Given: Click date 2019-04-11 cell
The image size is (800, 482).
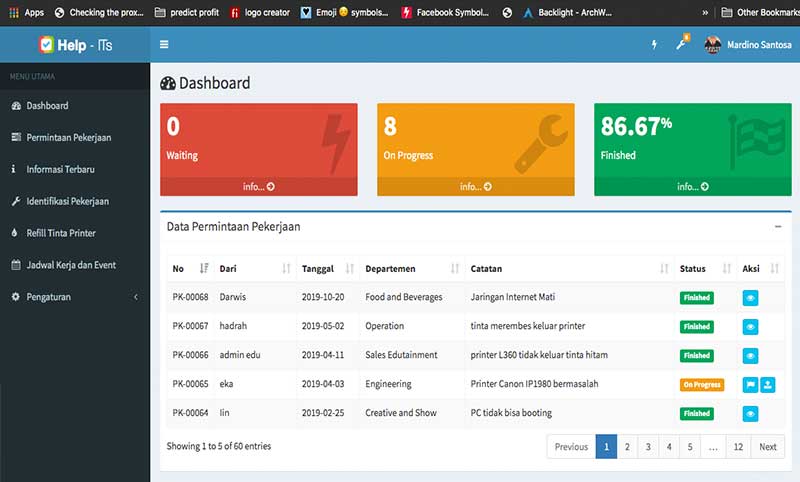Looking at the screenshot, I should click(322, 355).
